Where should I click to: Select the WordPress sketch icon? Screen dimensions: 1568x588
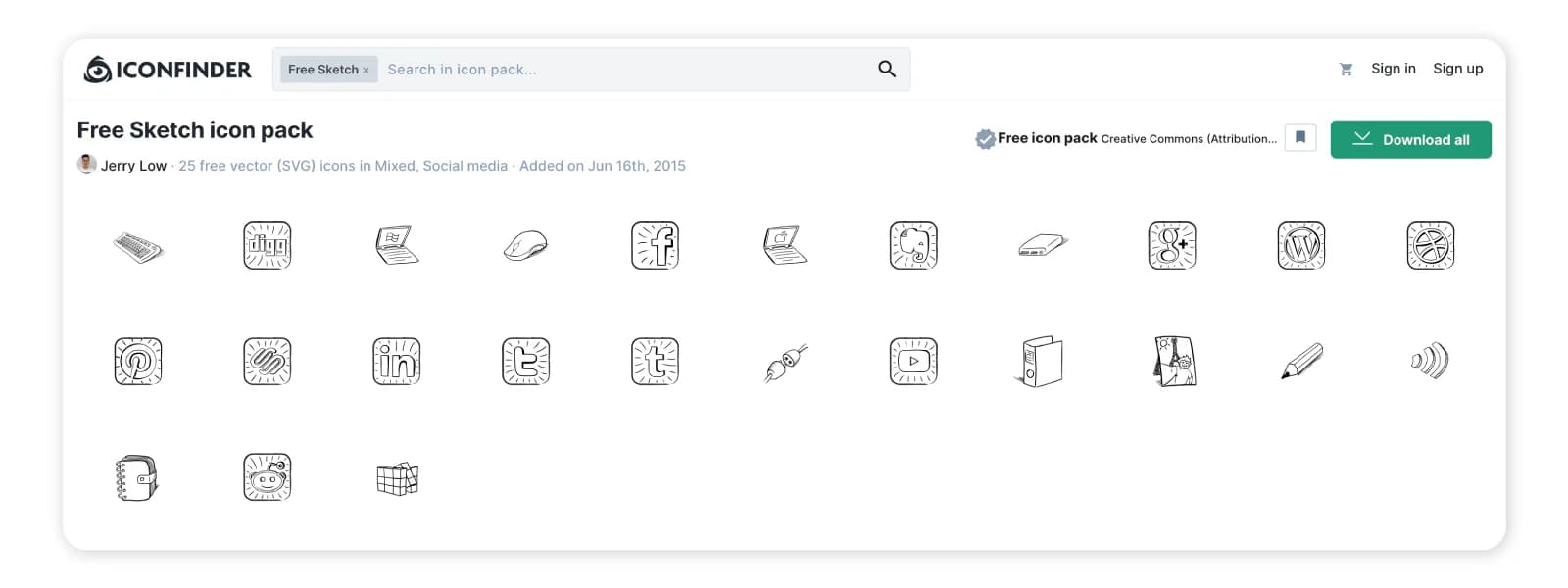(1301, 245)
